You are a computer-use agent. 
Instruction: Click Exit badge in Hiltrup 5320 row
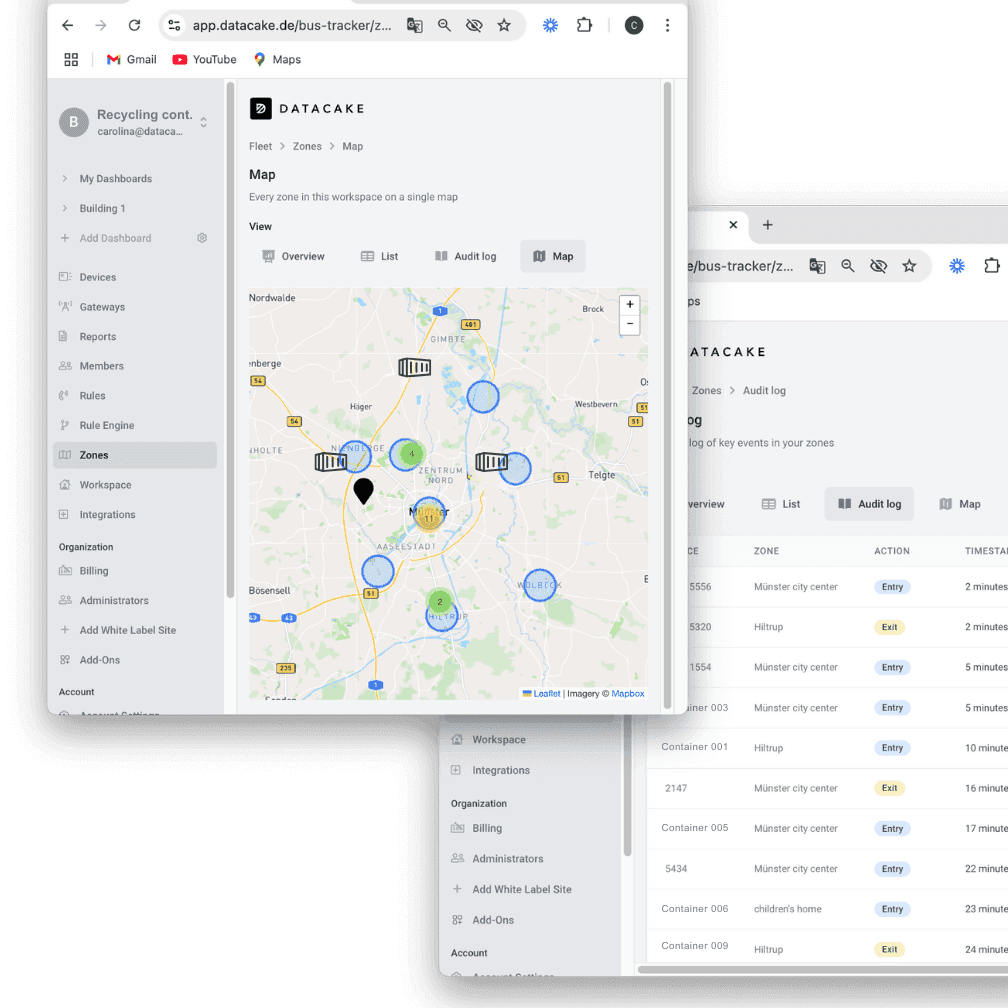[x=890, y=627]
